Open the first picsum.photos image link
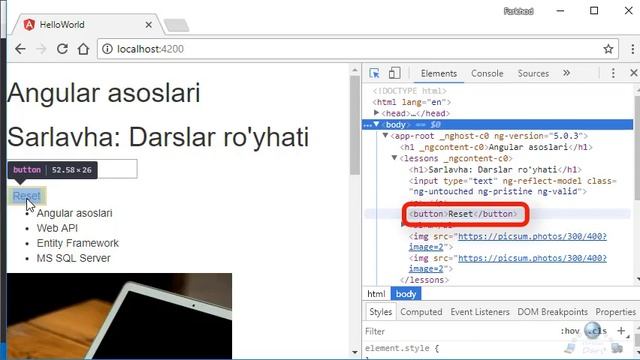The image size is (640, 360). point(532,236)
